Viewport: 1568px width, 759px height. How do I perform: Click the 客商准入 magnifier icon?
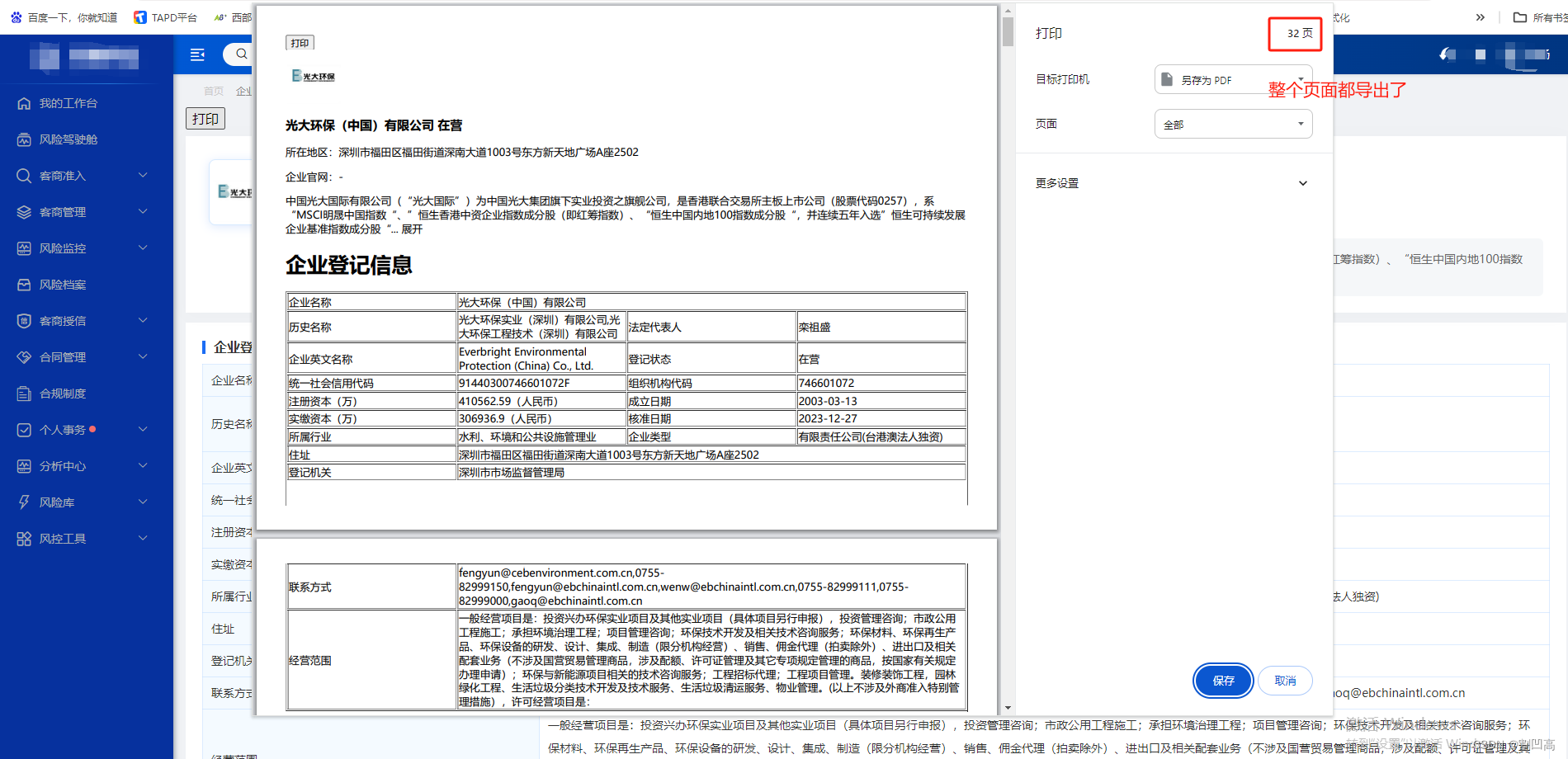coord(24,176)
